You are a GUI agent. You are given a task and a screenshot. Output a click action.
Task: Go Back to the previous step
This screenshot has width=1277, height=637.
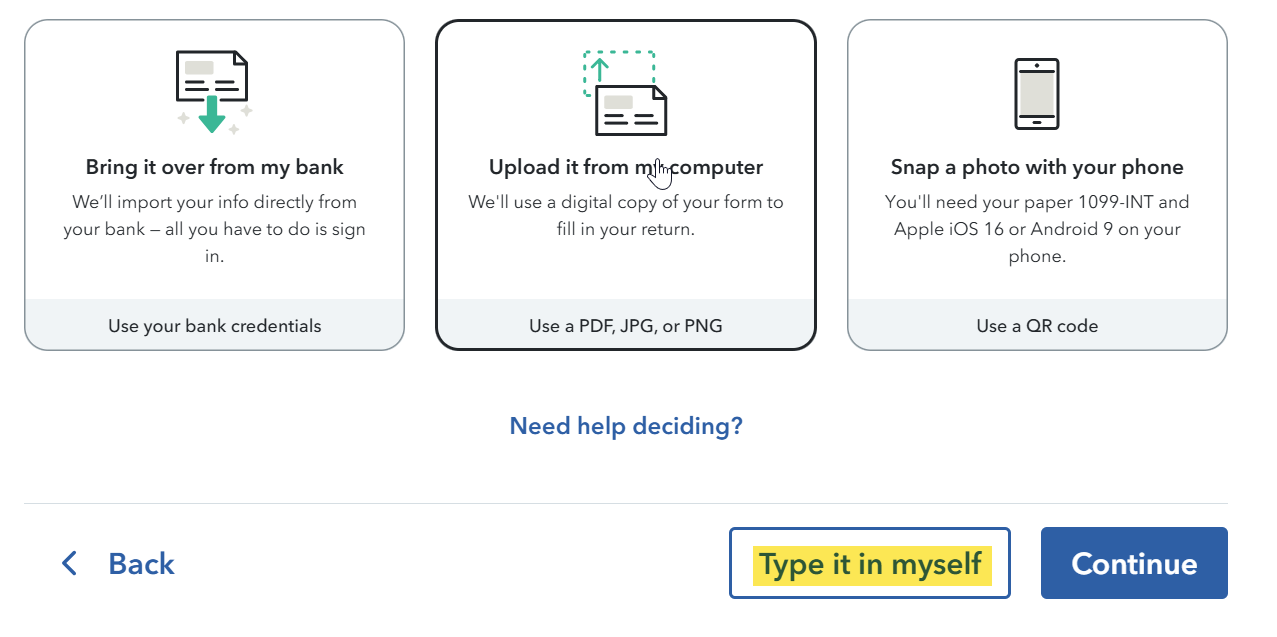[x=118, y=564]
